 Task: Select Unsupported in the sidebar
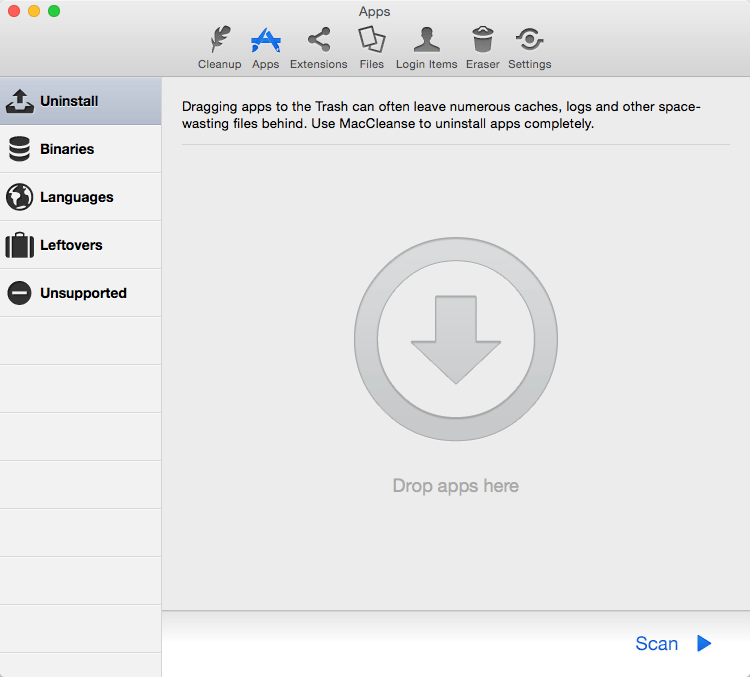[80, 293]
